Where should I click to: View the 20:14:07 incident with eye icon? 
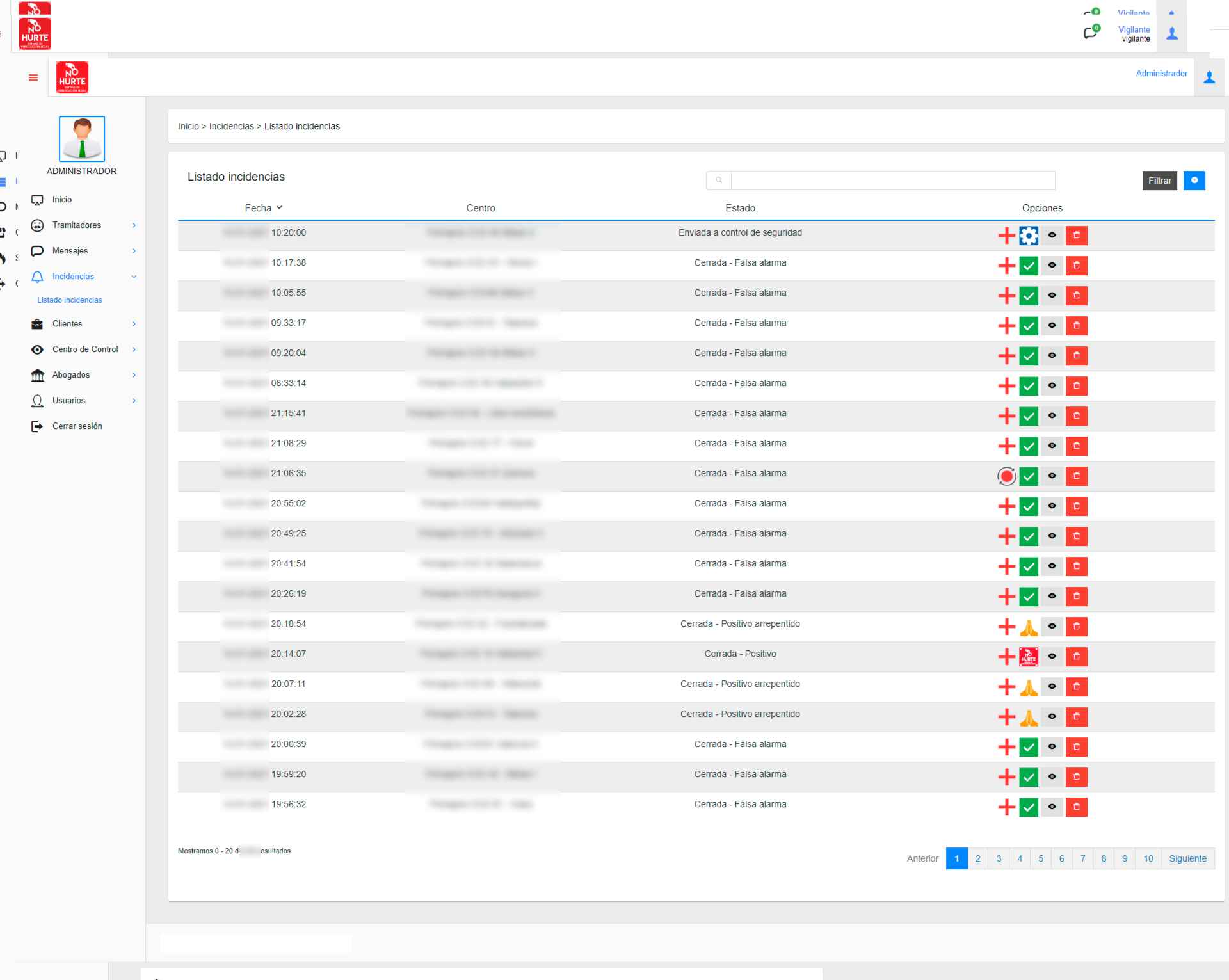pos(1052,657)
